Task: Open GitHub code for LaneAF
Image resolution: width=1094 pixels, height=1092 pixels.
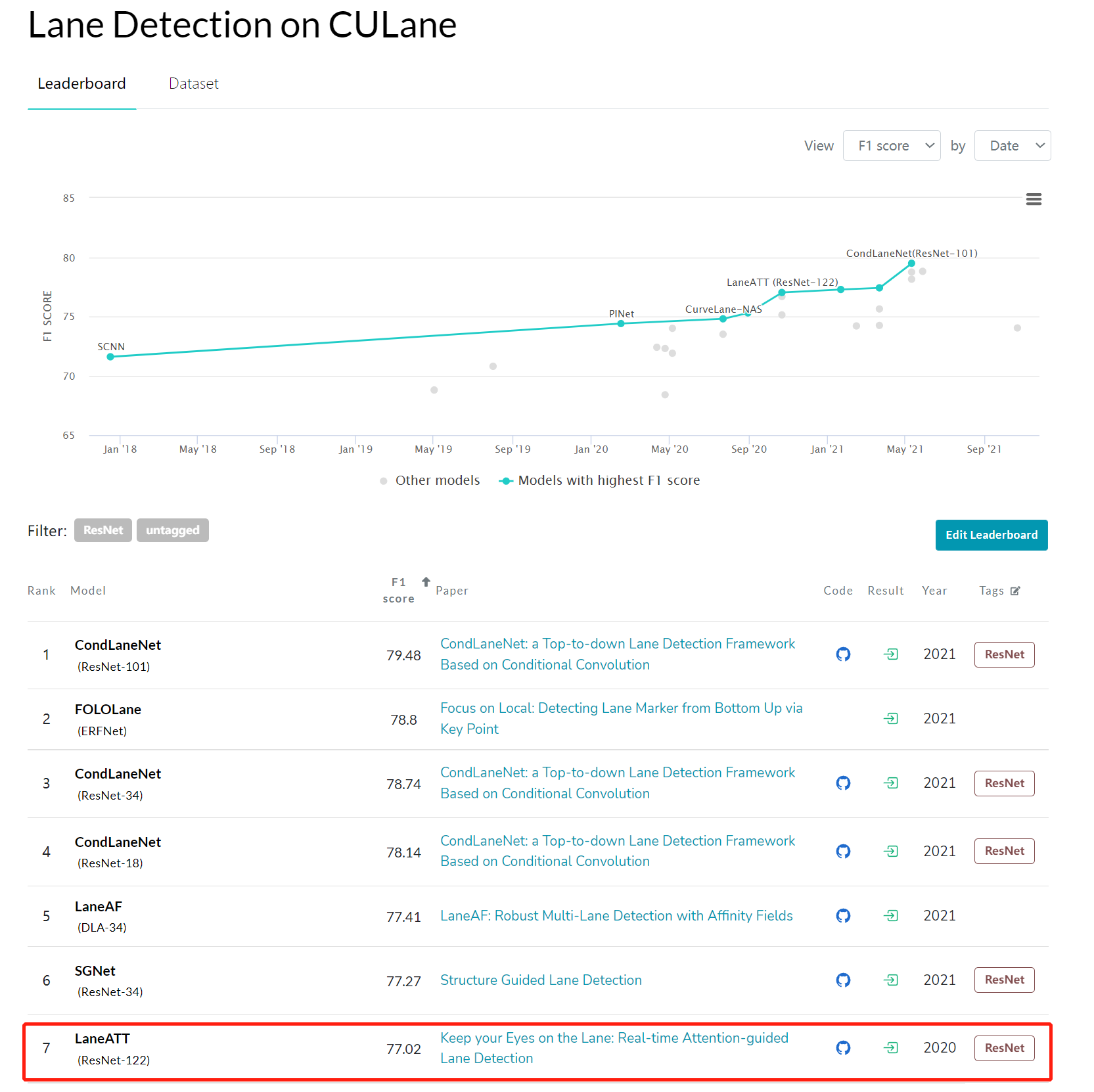Action: 843,916
